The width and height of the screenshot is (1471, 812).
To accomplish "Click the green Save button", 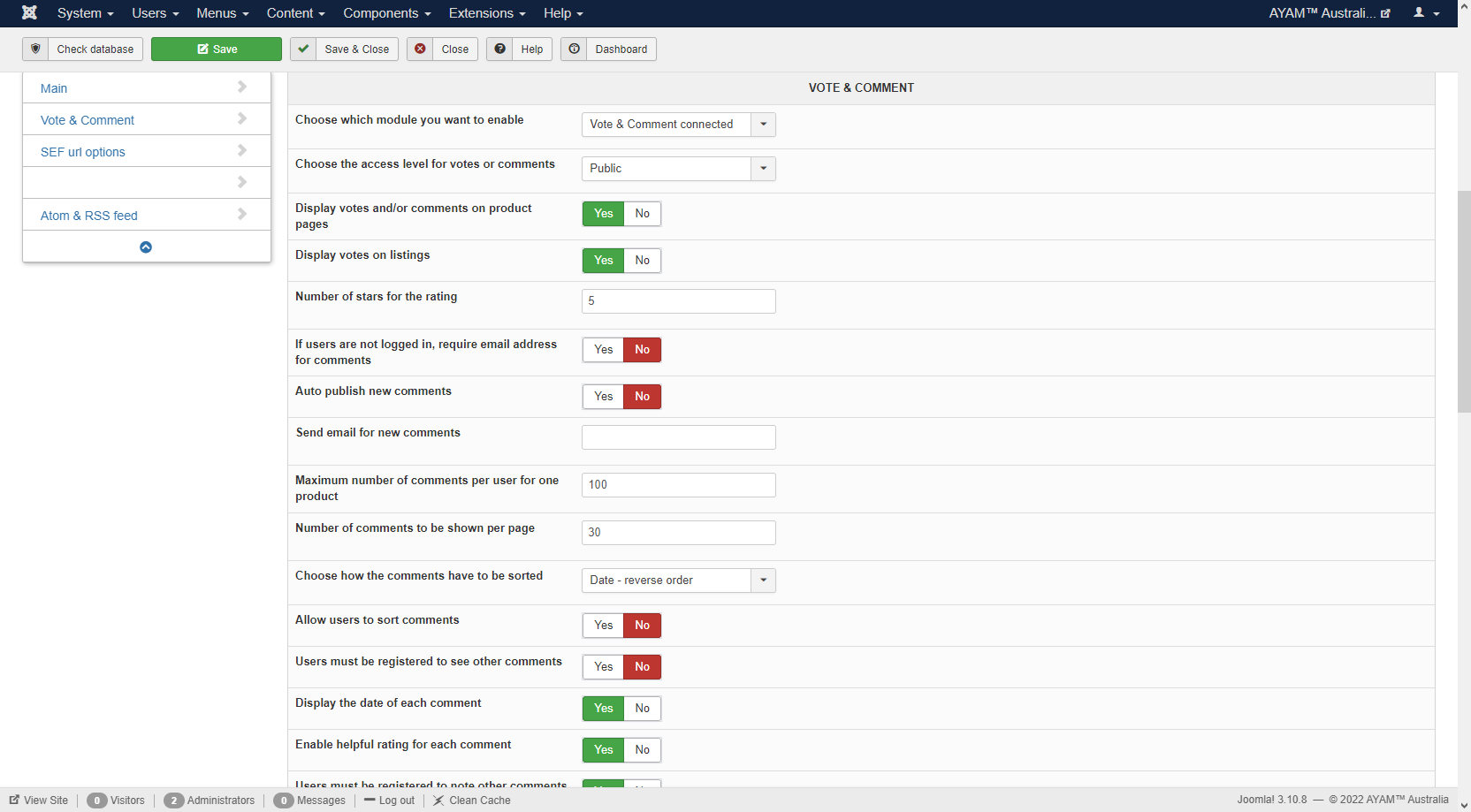I will tap(217, 49).
